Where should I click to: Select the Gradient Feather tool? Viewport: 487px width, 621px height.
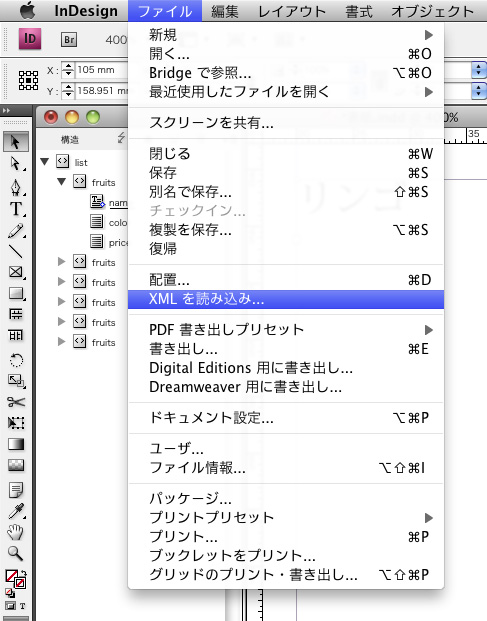pos(15,465)
